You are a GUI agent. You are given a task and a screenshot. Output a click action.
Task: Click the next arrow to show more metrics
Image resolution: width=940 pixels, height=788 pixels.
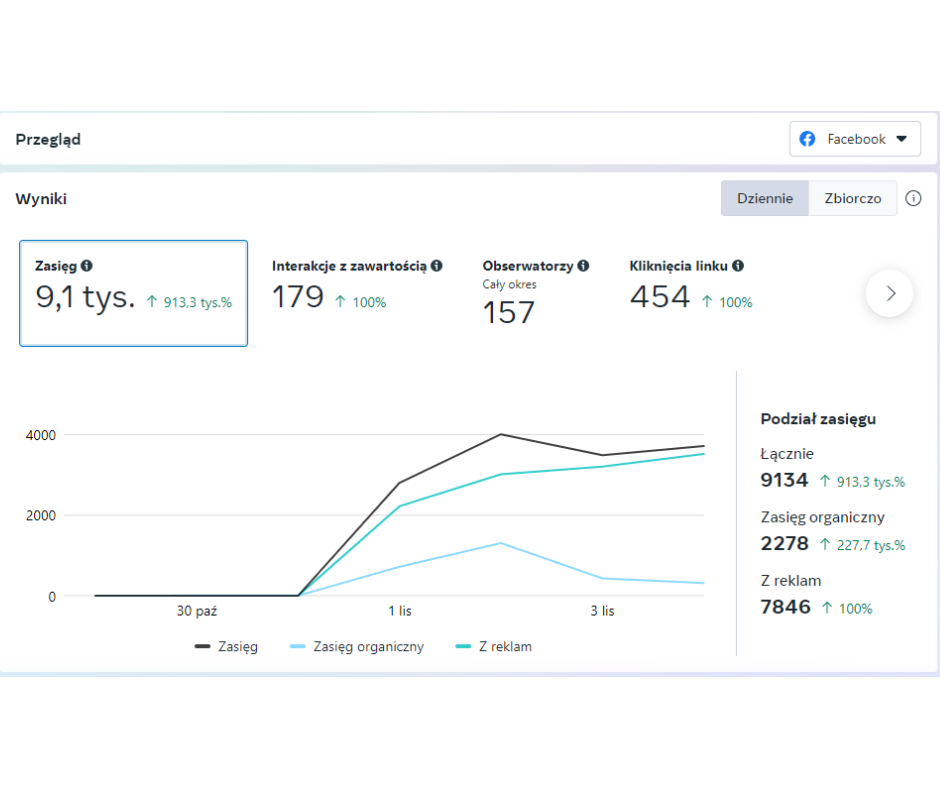pos(890,293)
